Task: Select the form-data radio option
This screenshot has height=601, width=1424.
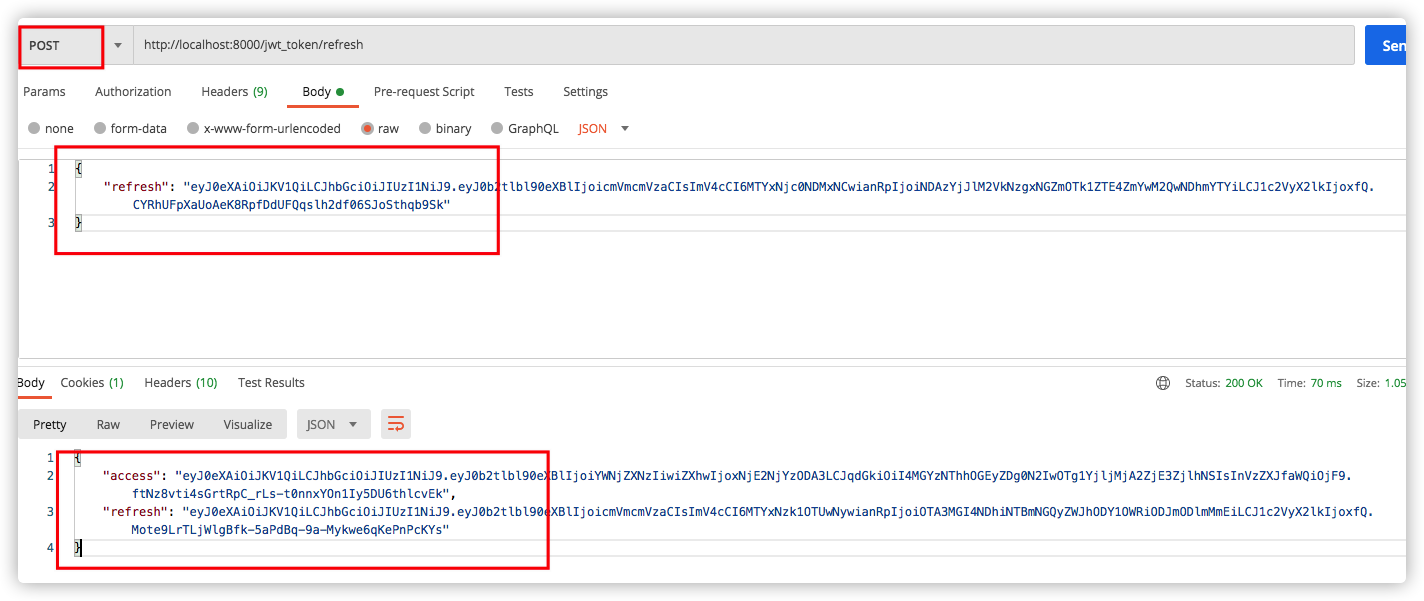Action: tap(100, 128)
